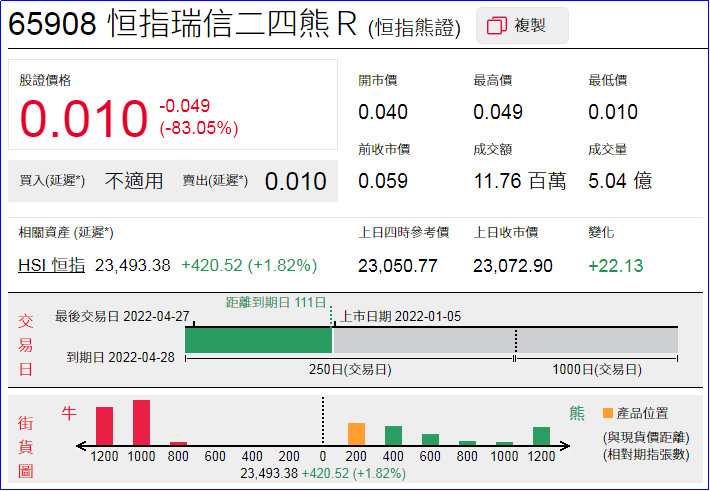Click the percentage change (-83.05%)
710x491 pixels.
198,128
